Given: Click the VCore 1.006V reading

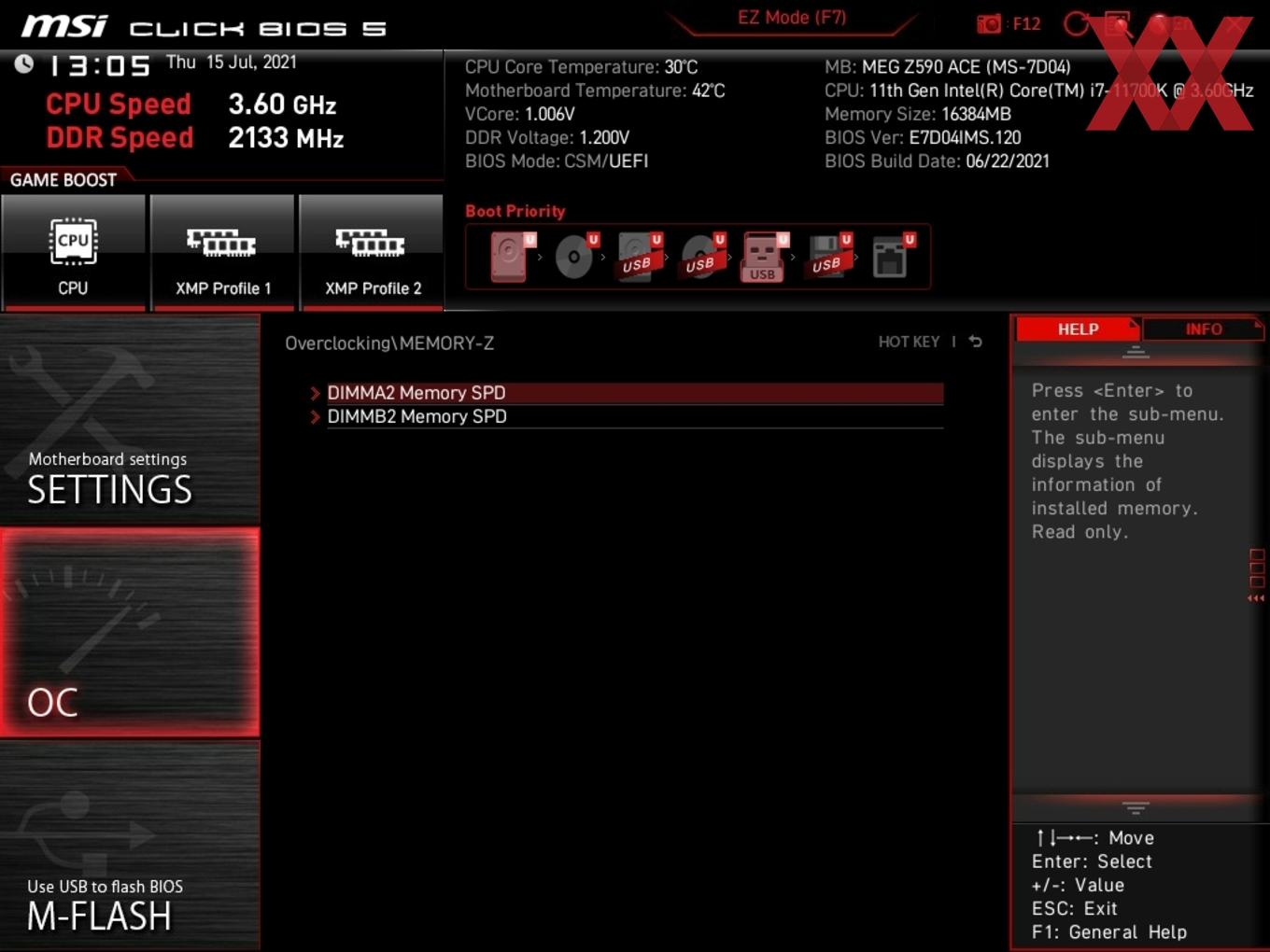Looking at the screenshot, I should (x=520, y=114).
